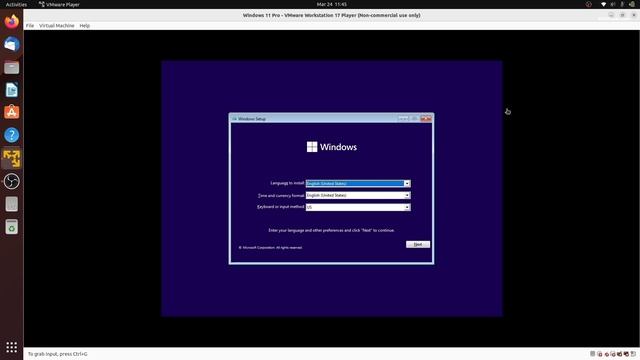The height and width of the screenshot is (360, 640).
Task: Launch Thunderbird mail from the dock
Action: (x=11, y=44)
